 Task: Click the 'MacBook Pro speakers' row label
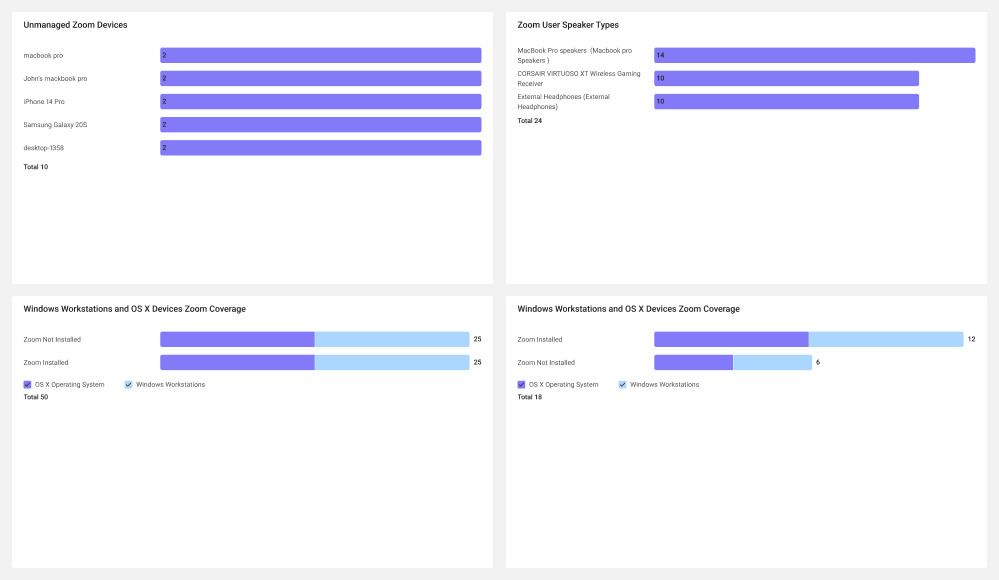click(575, 55)
